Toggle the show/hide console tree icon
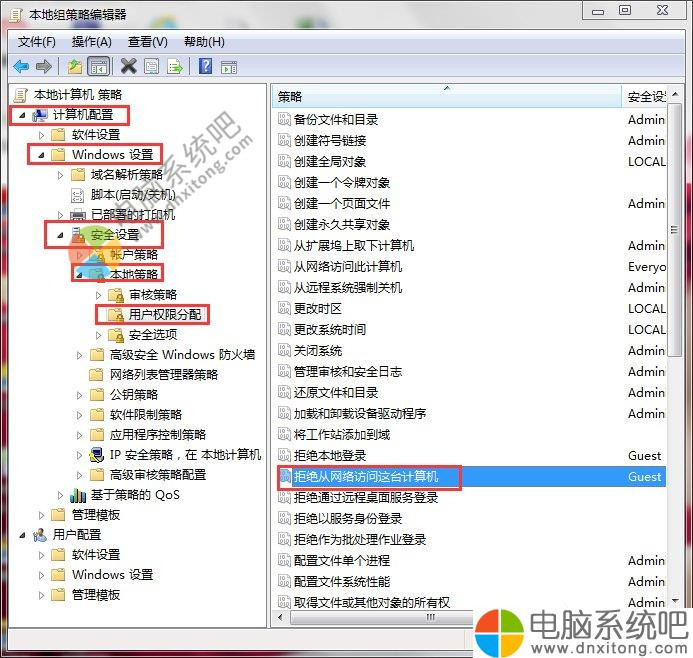693x658 pixels. coord(98,67)
